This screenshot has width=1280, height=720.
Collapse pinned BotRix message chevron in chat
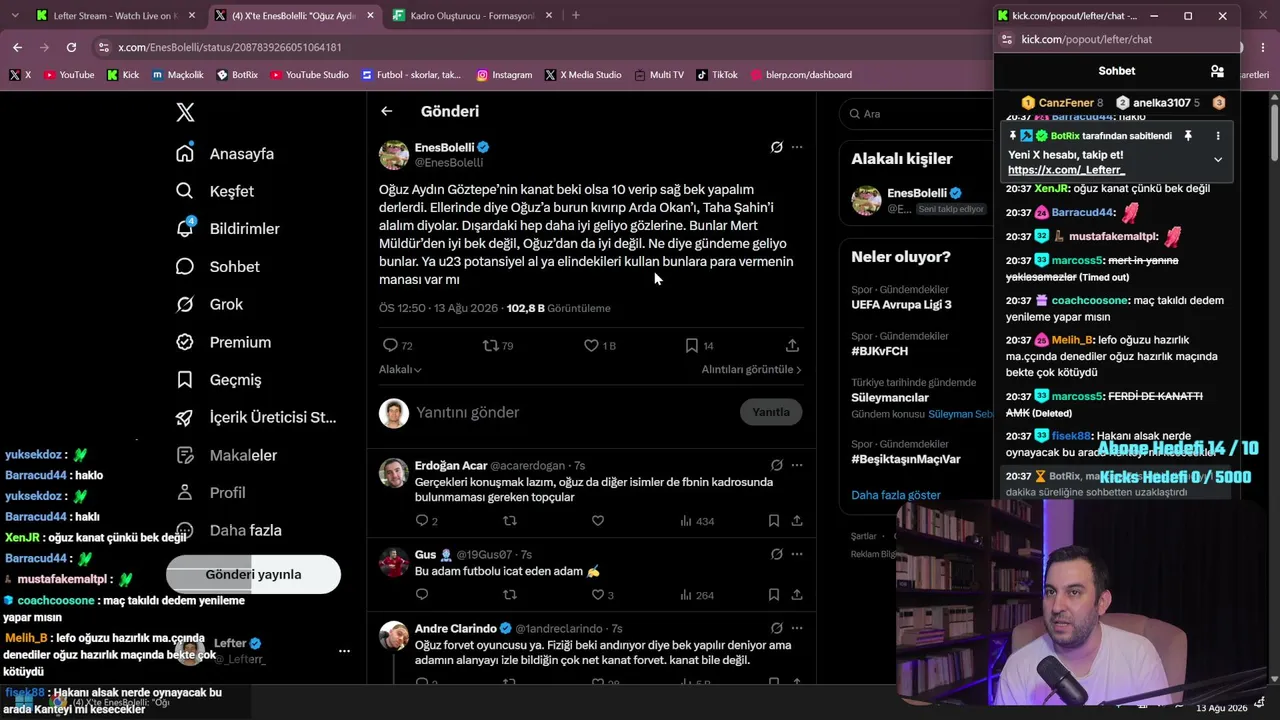1218,159
